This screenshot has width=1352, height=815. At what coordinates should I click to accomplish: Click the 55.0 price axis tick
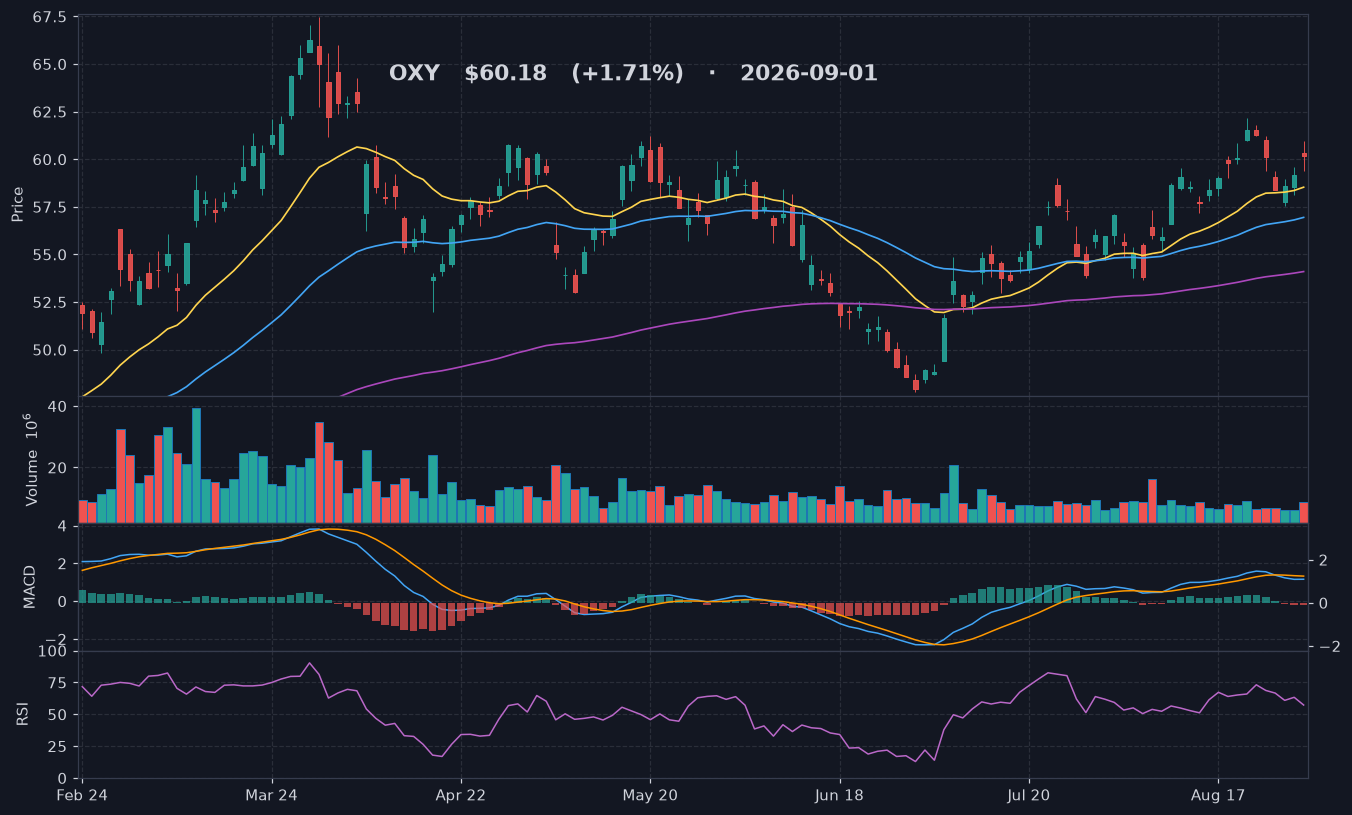coord(50,255)
